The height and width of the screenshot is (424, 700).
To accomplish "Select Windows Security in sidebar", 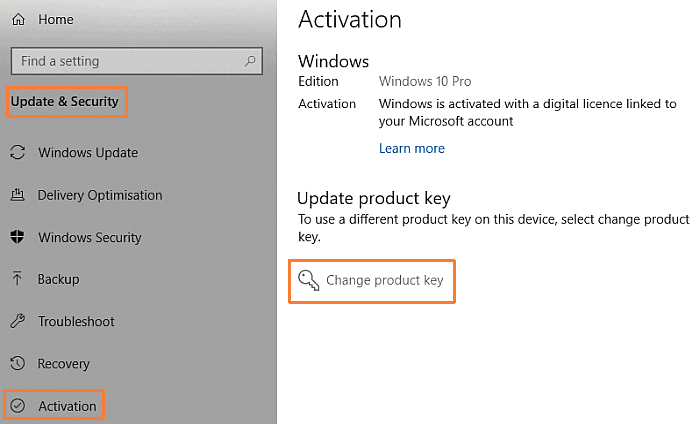I will pos(90,237).
